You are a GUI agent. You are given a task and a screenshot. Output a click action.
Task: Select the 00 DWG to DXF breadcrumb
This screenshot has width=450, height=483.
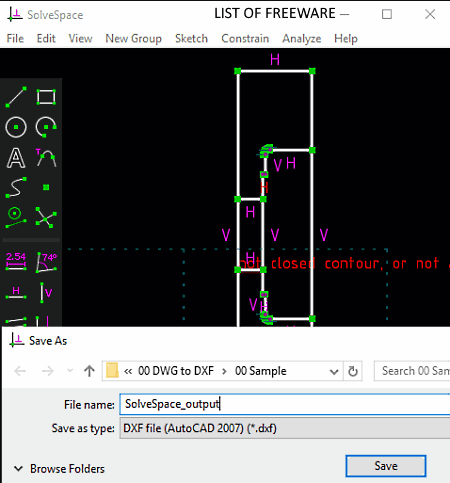(176, 371)
